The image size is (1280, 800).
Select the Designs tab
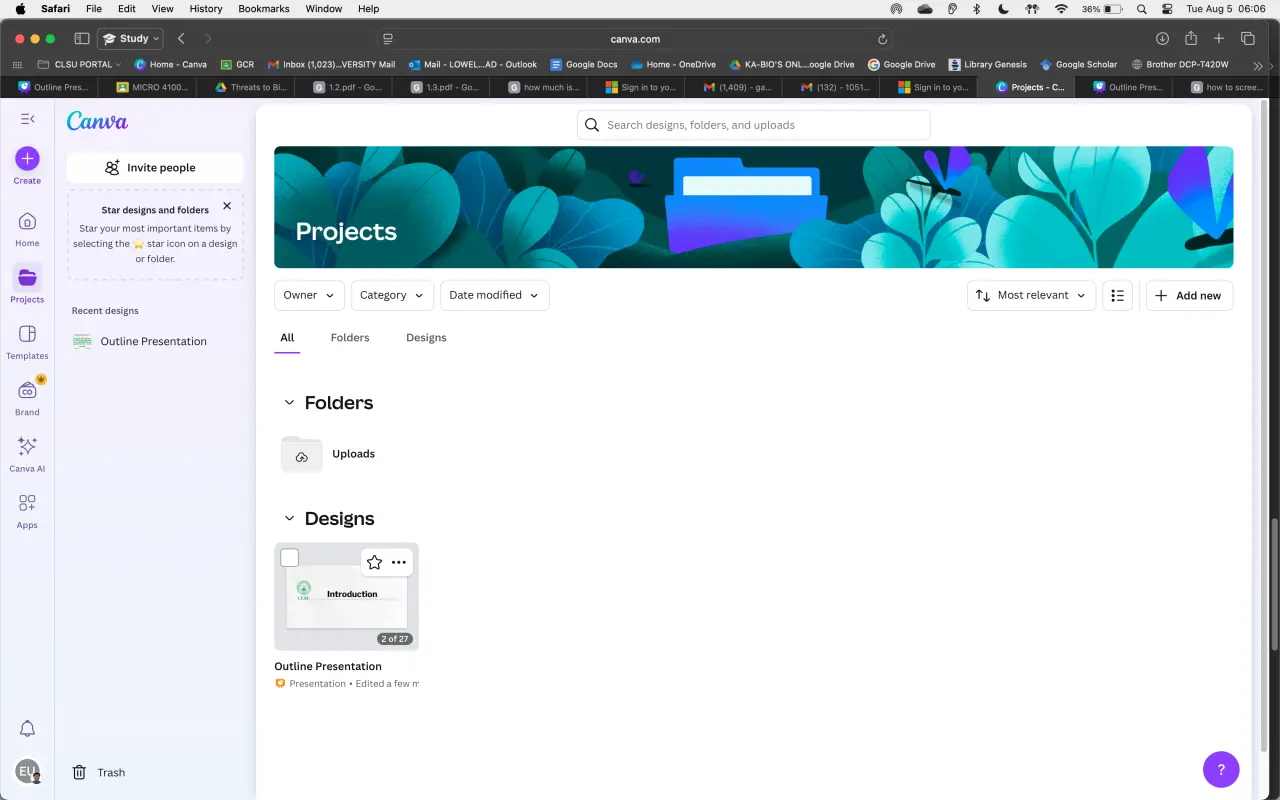click(426, 338)
